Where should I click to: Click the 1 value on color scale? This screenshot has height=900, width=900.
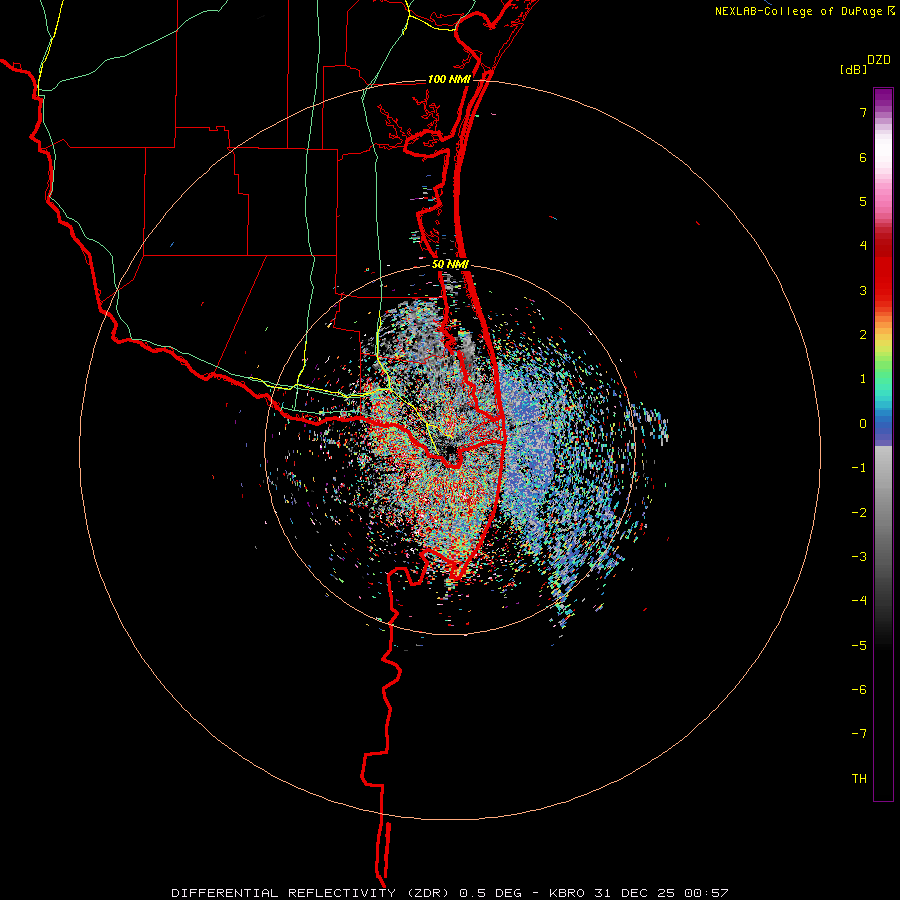(863, 379)
